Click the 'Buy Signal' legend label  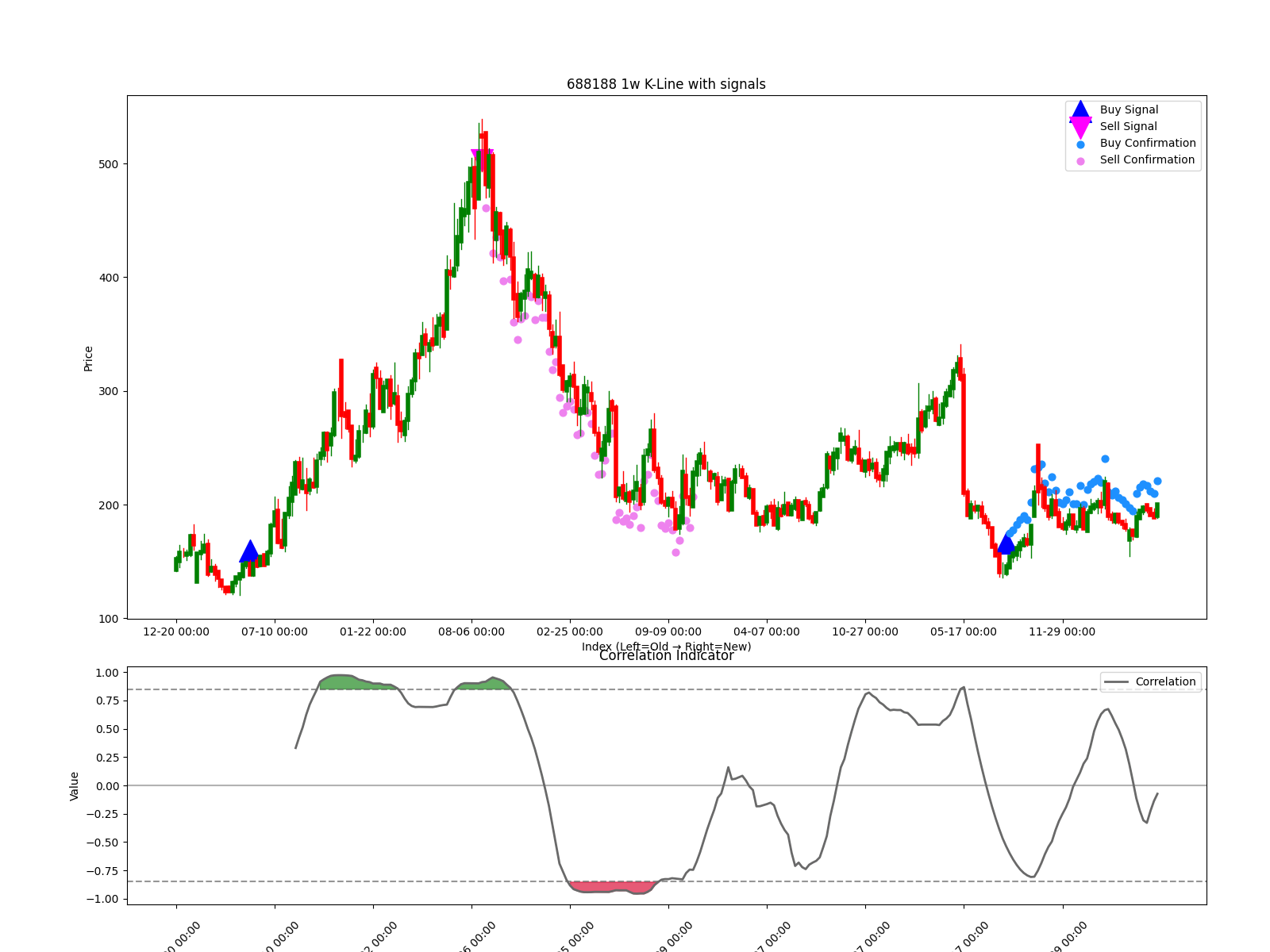[x=1129, y=109]
